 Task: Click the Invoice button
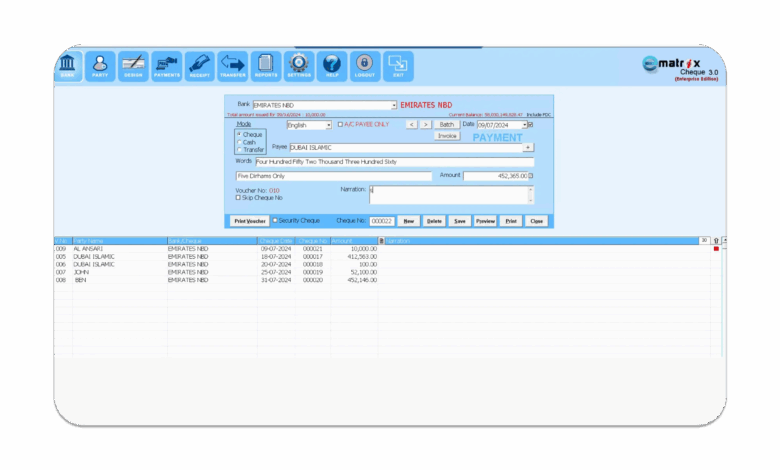pyautogui.click(x=447, y=136)
